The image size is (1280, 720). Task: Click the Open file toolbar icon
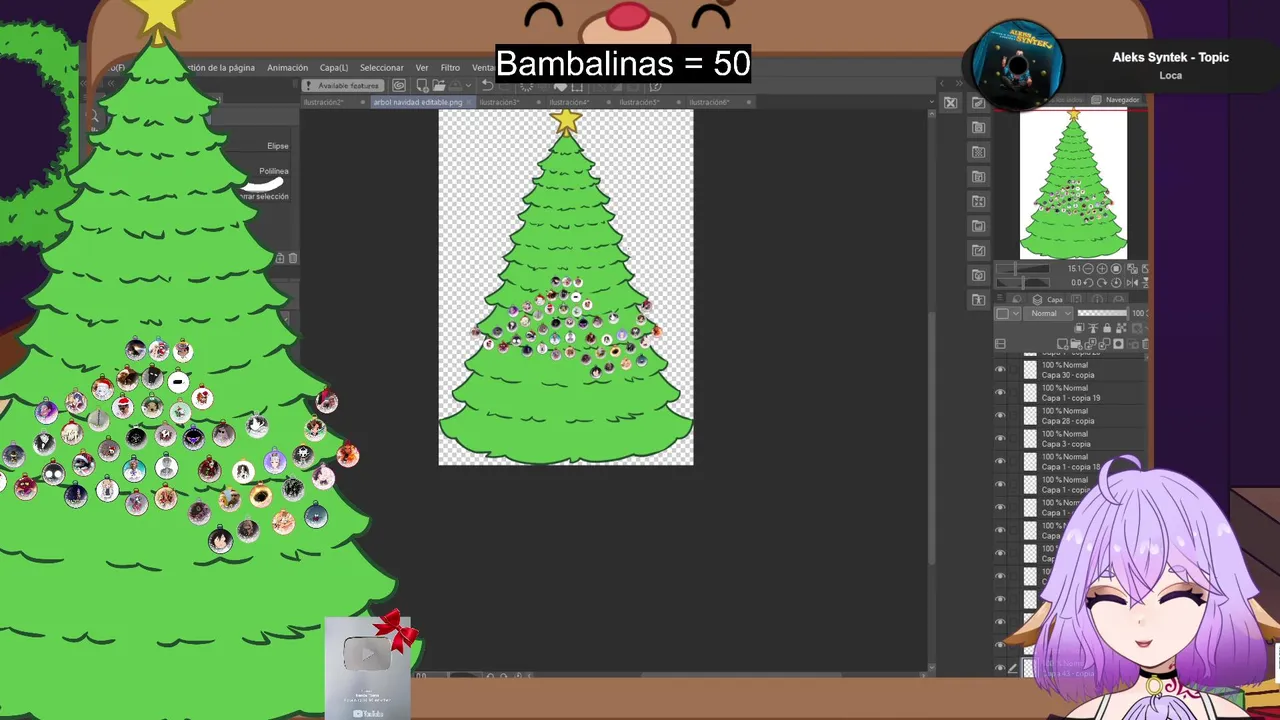click(438, 85)
